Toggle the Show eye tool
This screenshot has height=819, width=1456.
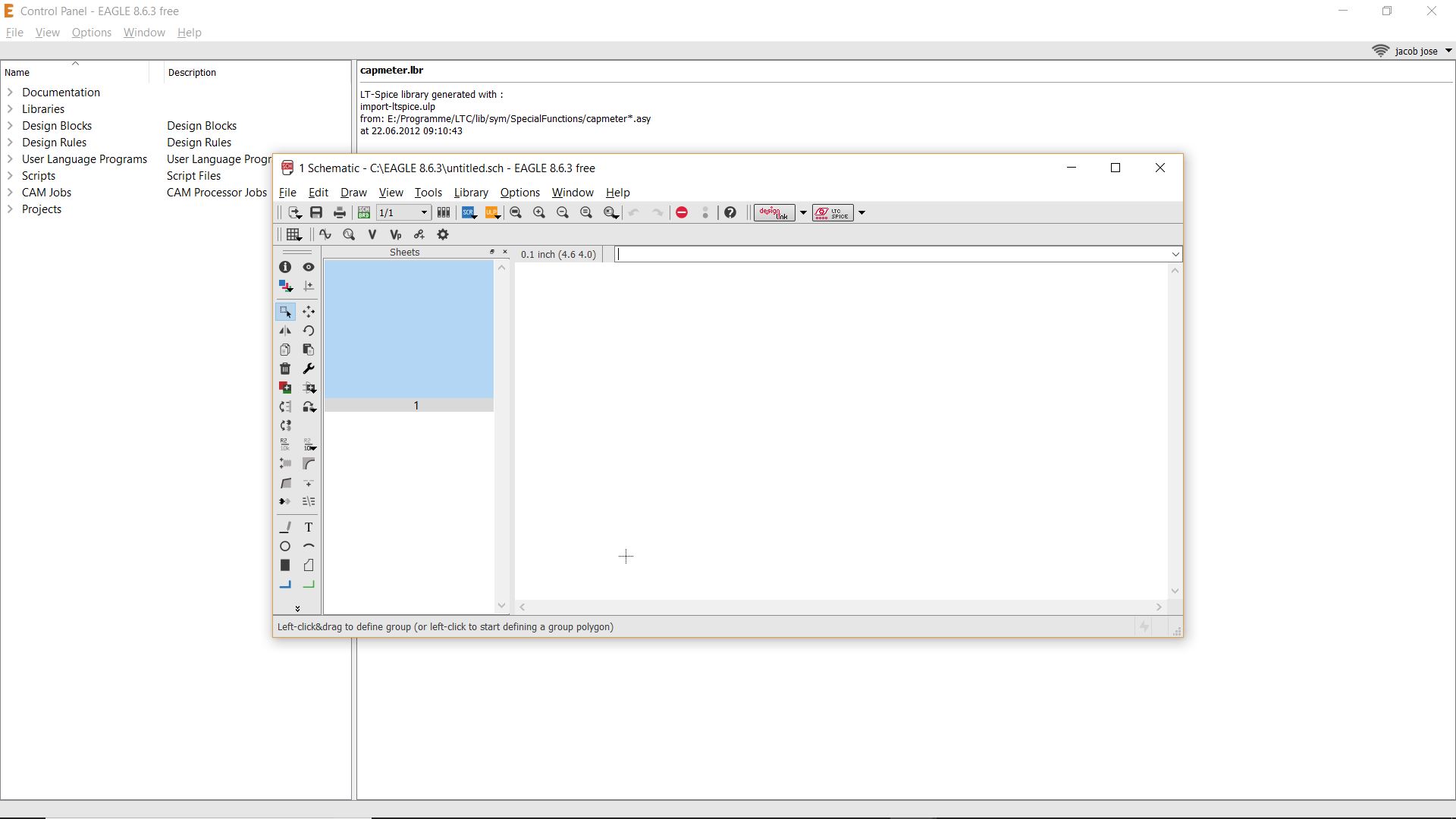click(309, 268)
